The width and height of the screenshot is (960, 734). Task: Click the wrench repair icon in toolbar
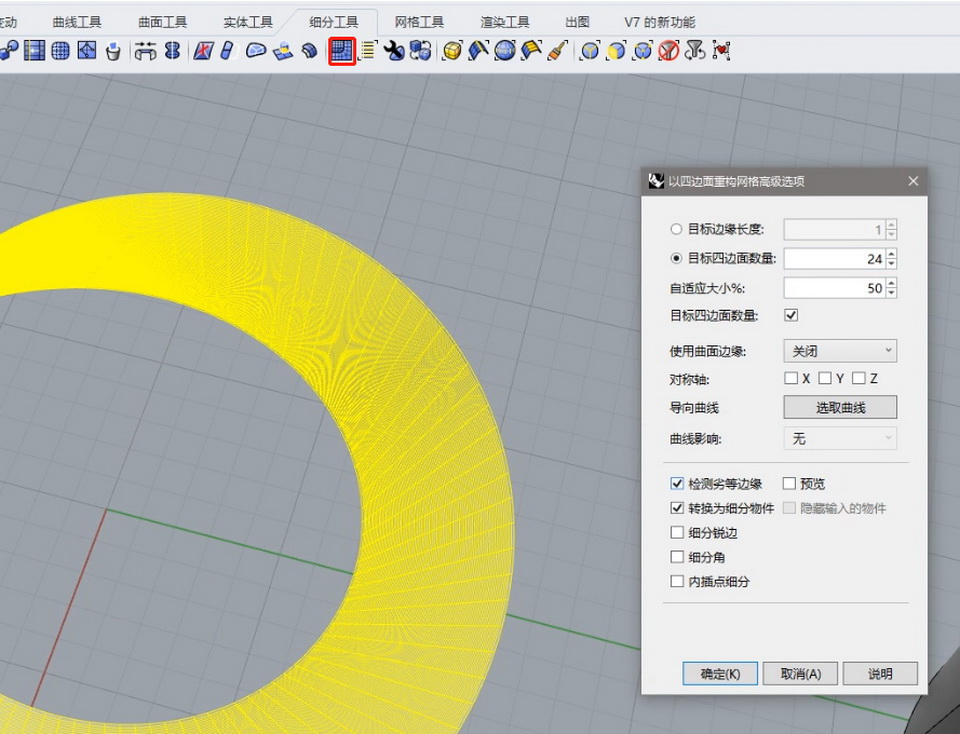coord(394,50)
